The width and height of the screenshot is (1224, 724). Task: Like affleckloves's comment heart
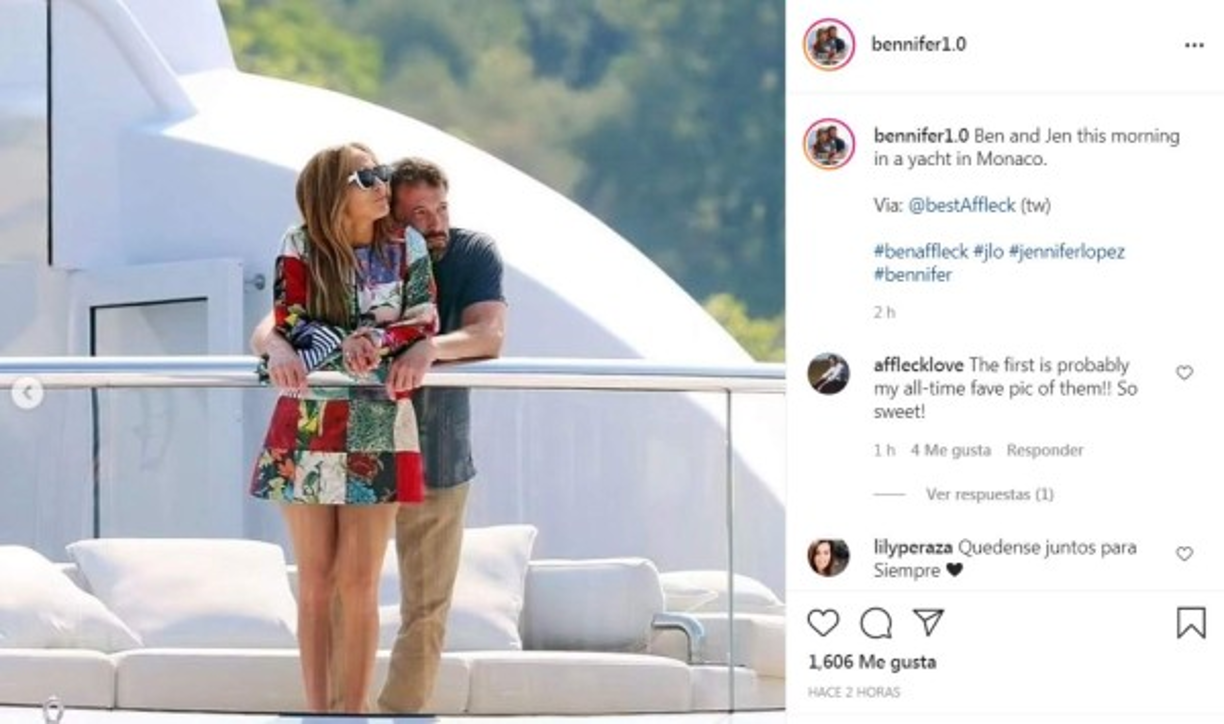click(1184, 373)
